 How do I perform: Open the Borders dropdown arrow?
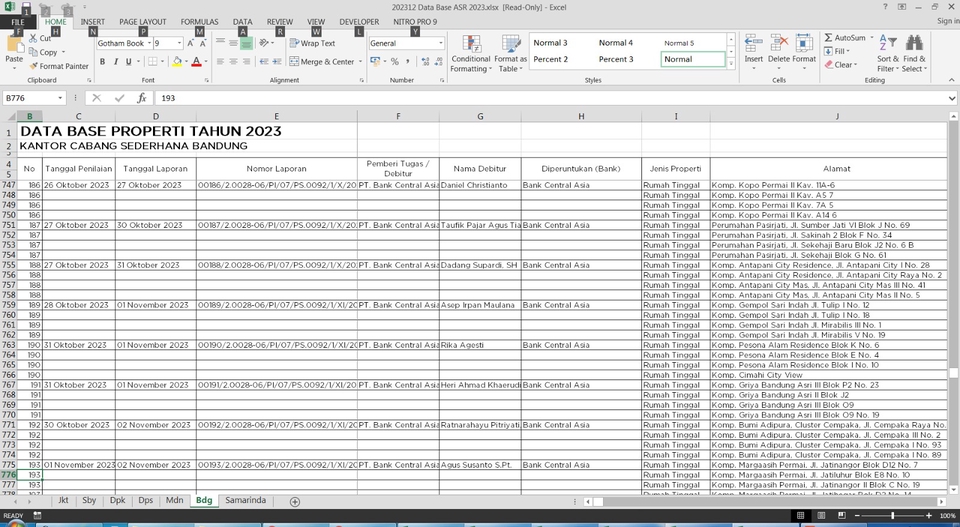coord(163,62)
